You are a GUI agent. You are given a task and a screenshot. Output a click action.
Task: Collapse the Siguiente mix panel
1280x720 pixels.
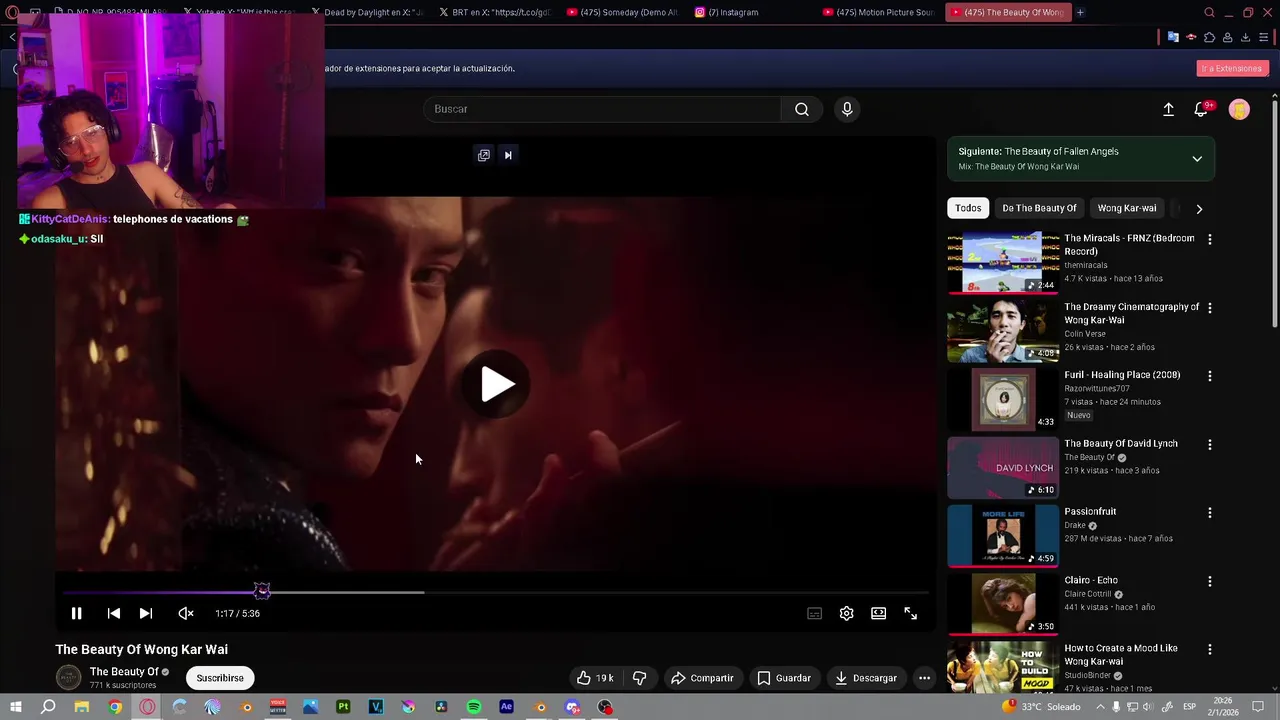tap(1197, 159)
